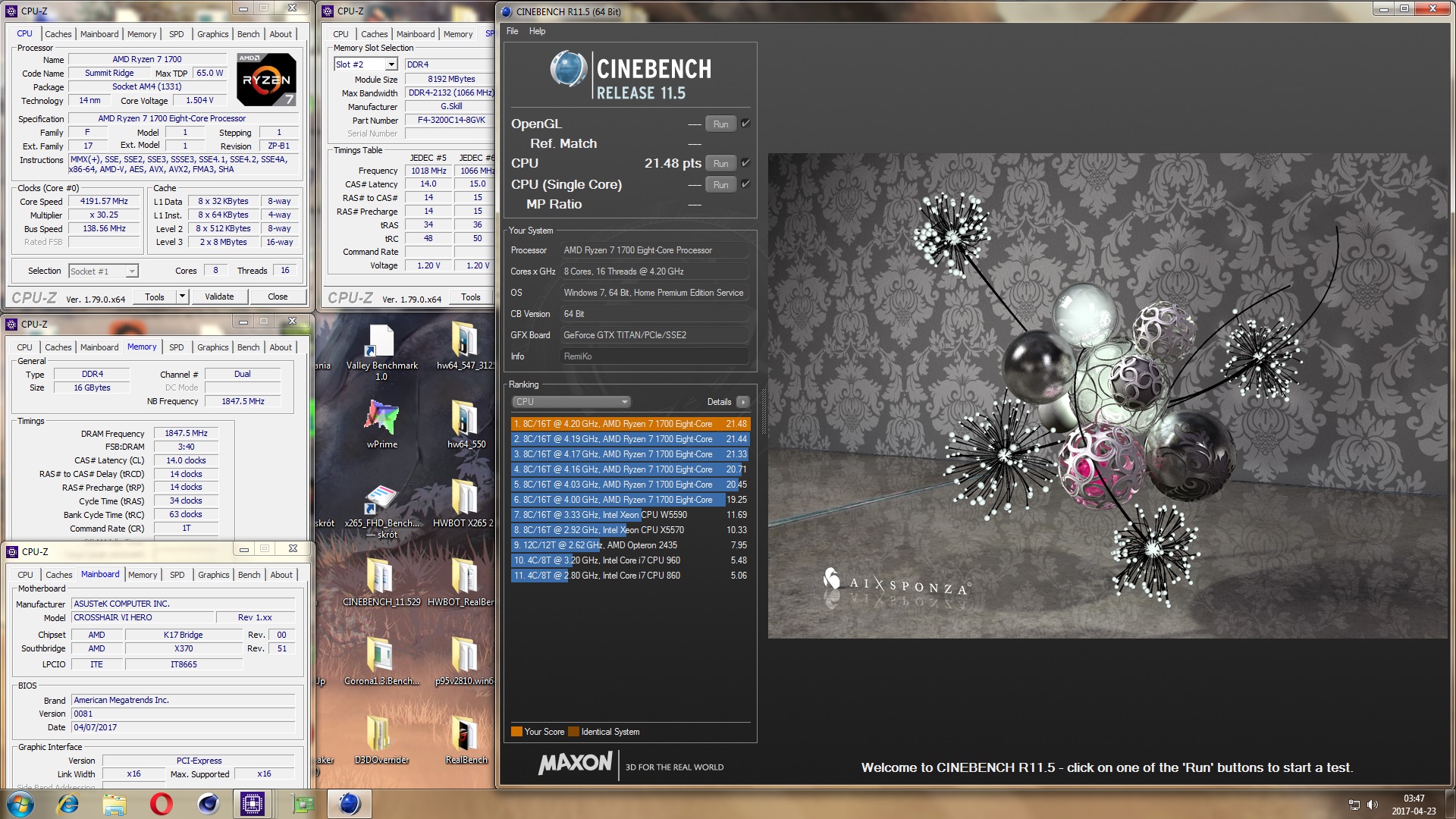Click the CROSSHAIR VI HERO model field

[143, 617]
